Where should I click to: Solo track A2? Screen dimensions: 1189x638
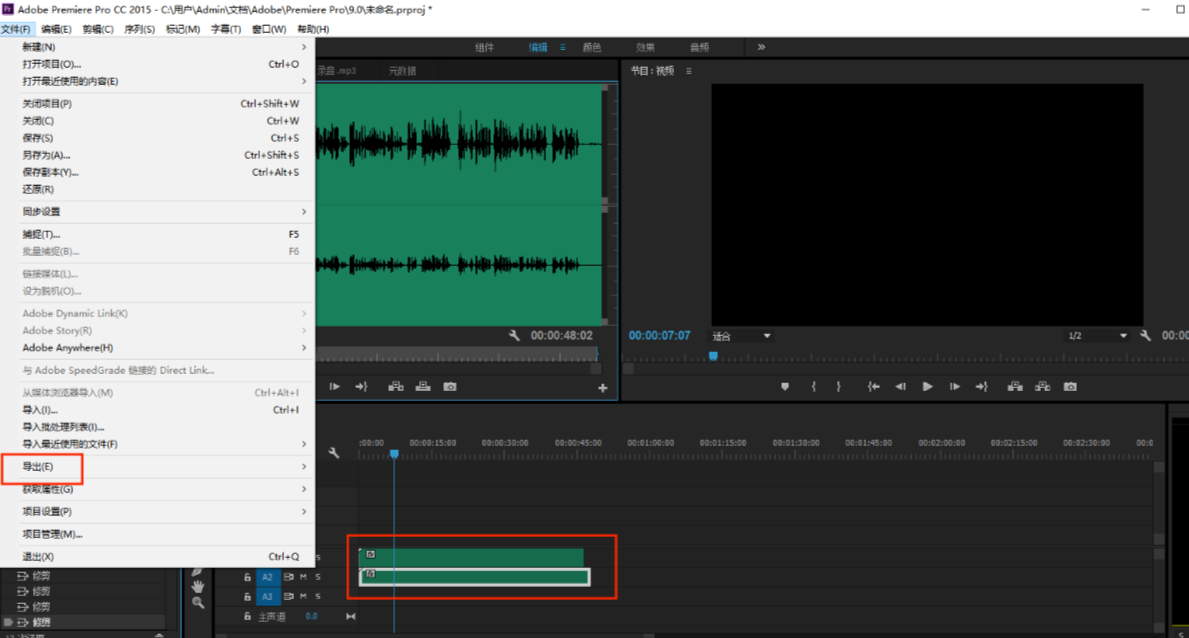[318, 577]
